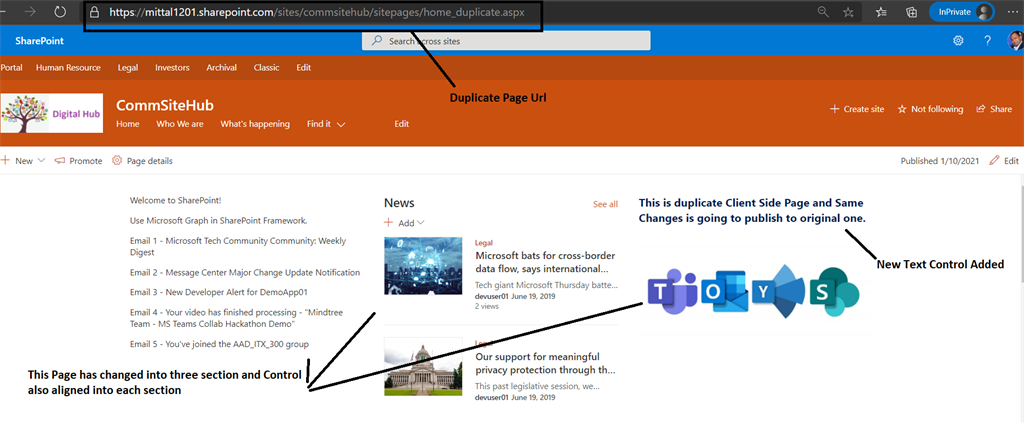Open Investors in hub navigation
This screenshot has width=1024, height=423.
(x=172, y=67)
